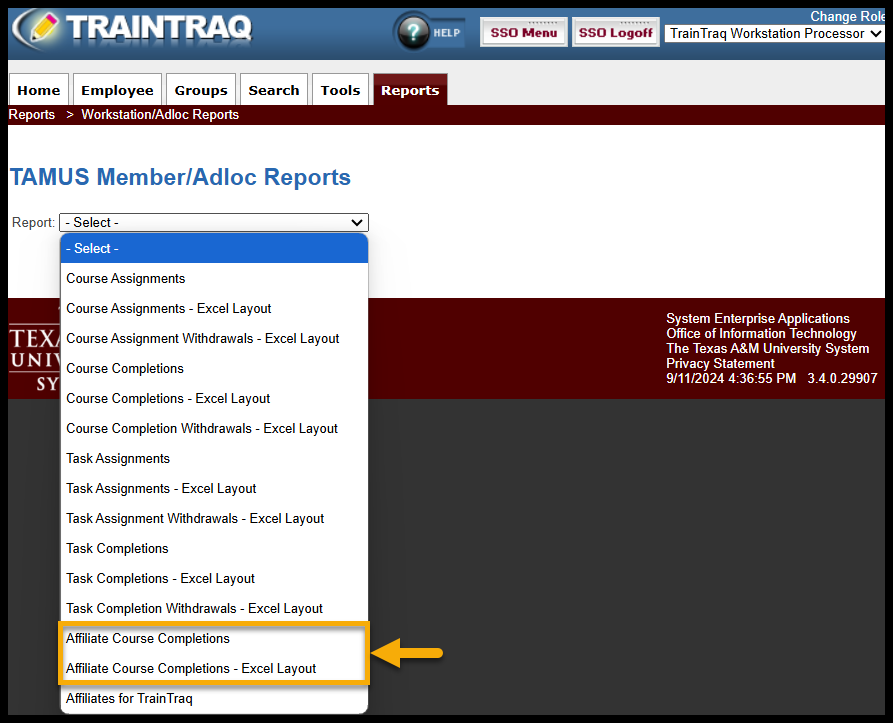Click the Reports breadcrumb link
The height and width of the screenshot is (723, 893).
[32, 114]
